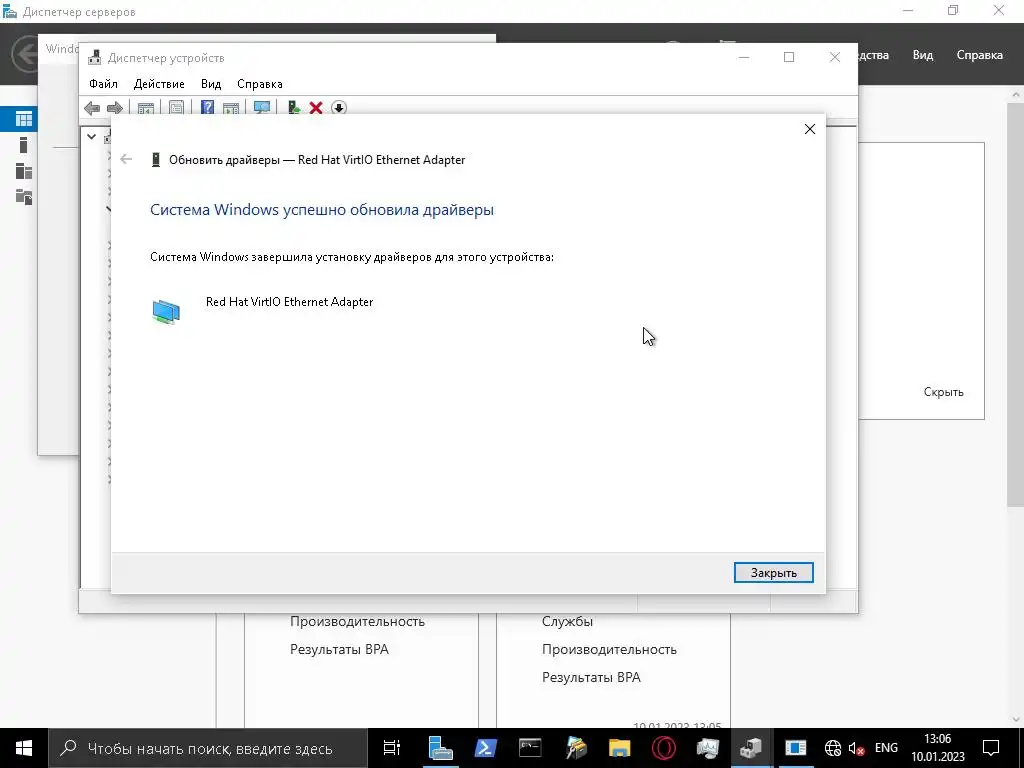Click the disable device down-arrow icon
The image size is (1024, 768).
pyautogui.click(x=338, y=108)
